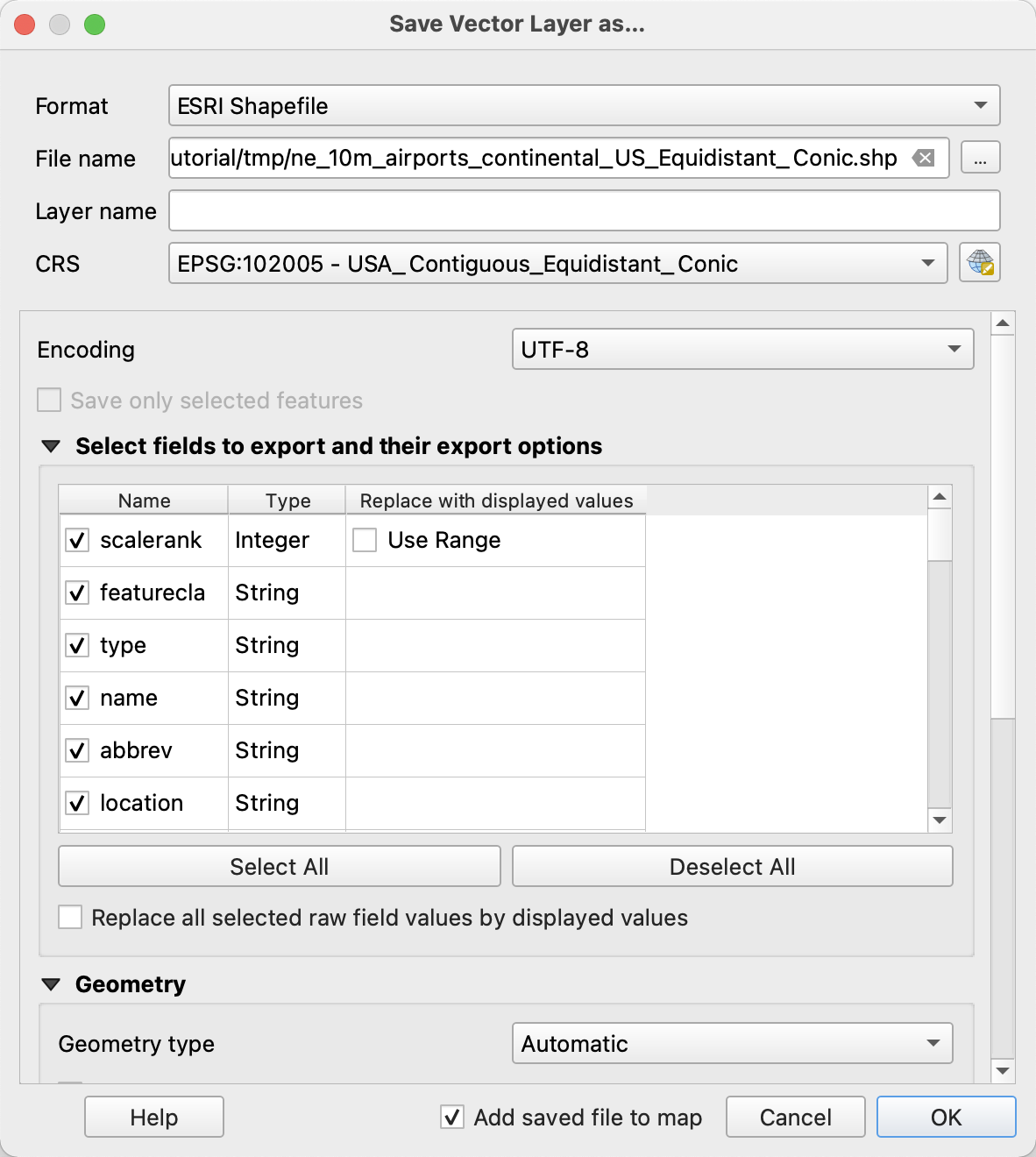Open the CRS dropdown showing EPSG:102005
This screenshot has height=1157, width=1036.
(x=557, y=264)
